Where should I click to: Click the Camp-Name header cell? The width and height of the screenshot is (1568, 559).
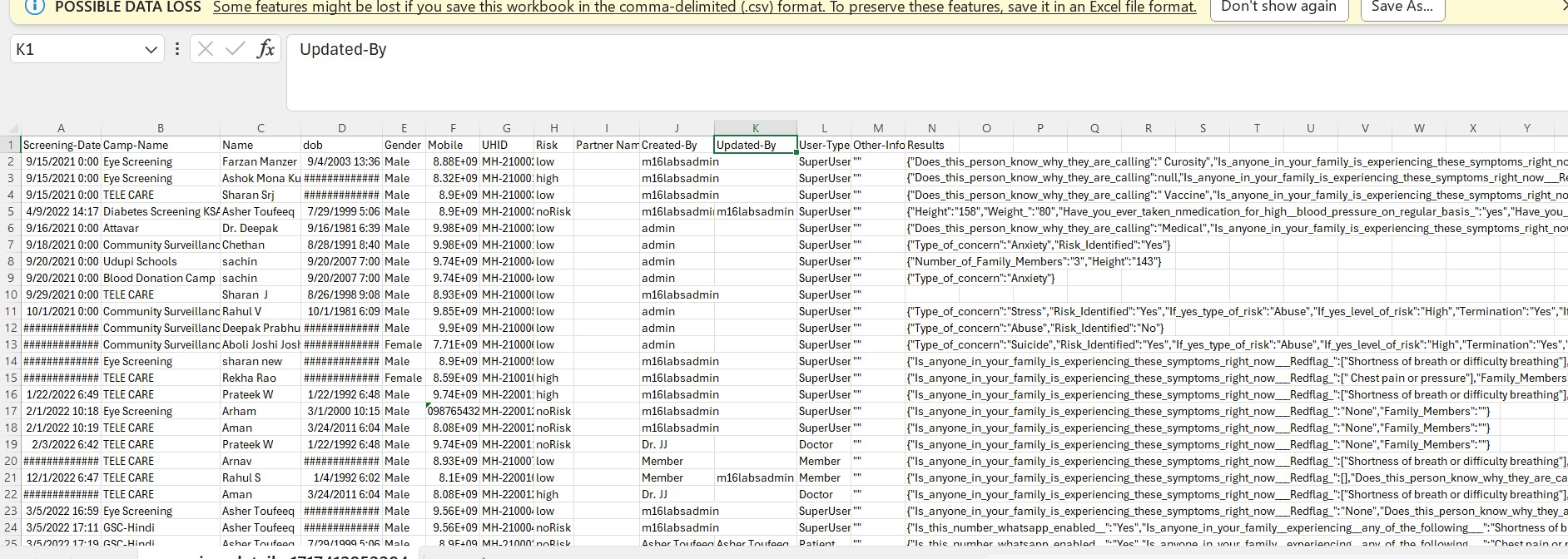(161, 145)
